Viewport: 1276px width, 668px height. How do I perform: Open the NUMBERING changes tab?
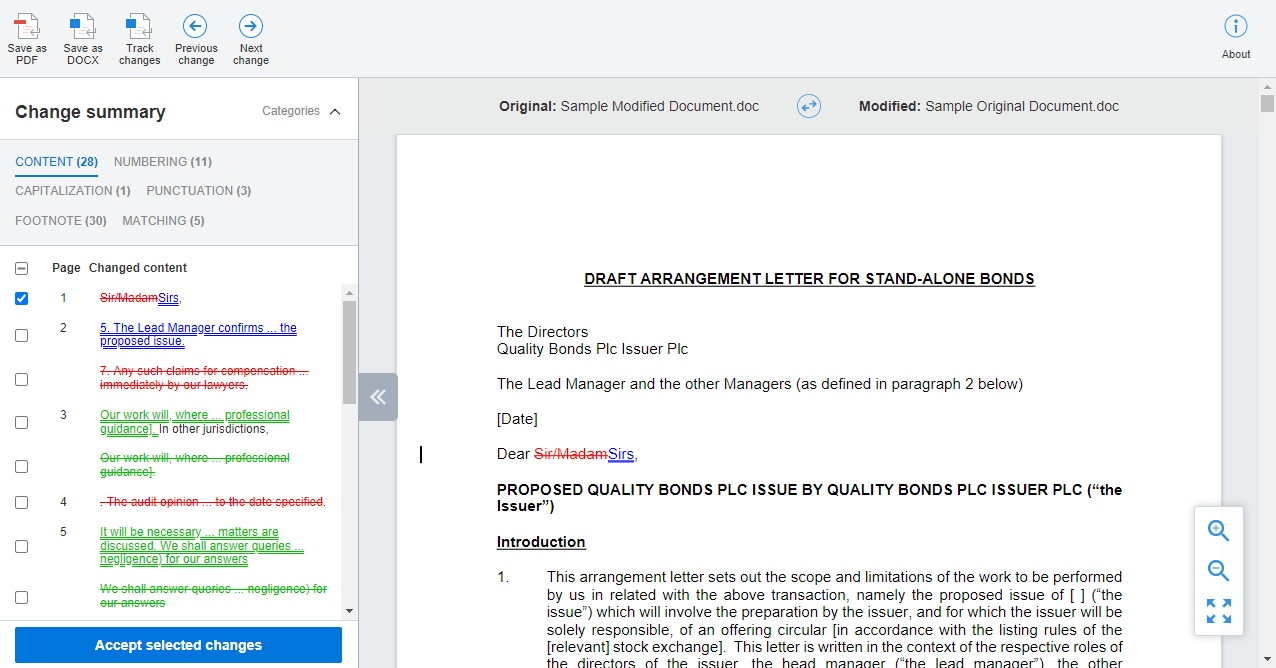pyautogui.click(x=162, y=161)
